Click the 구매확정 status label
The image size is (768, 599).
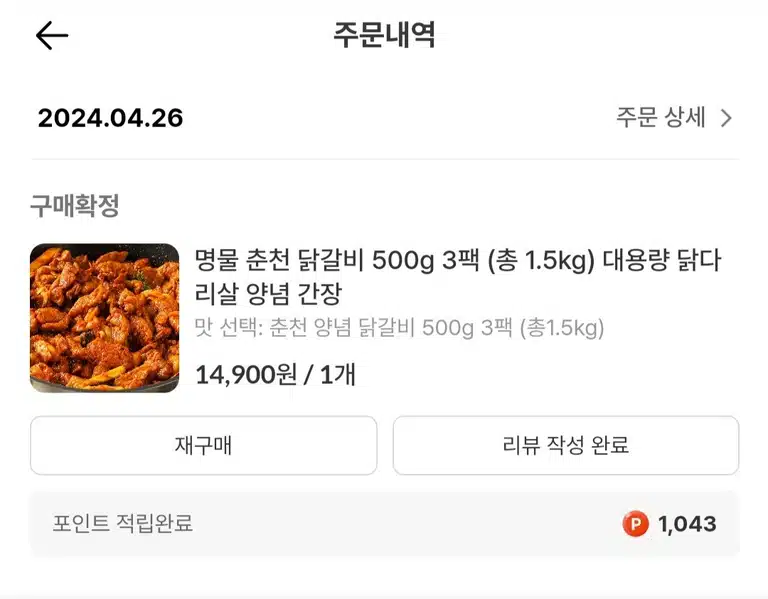pyautogui.click(x=74, y=205)
